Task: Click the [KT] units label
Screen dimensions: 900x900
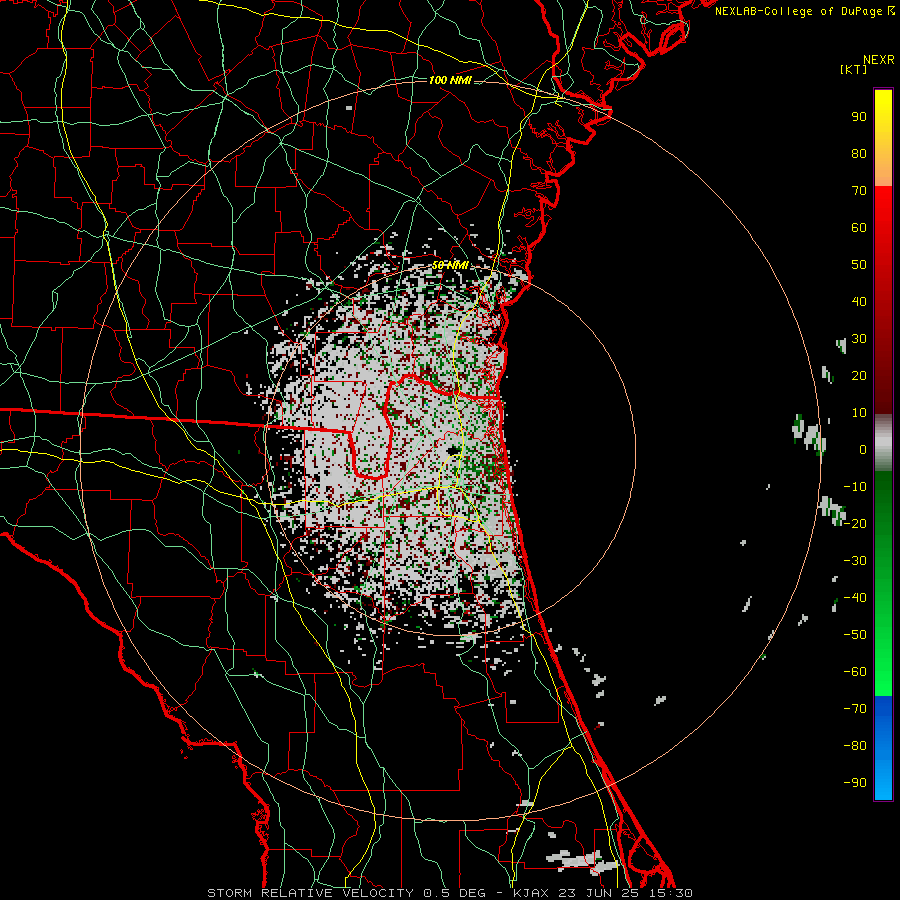Action: (x=853, y=69)
